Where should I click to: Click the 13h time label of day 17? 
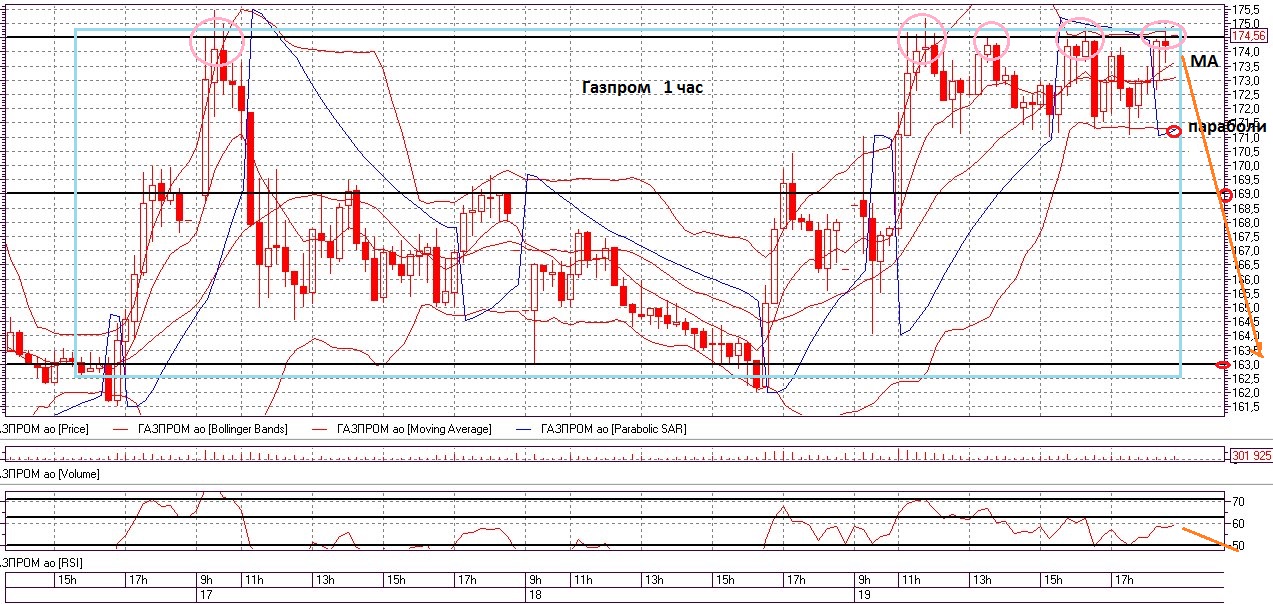coord(325,579)
